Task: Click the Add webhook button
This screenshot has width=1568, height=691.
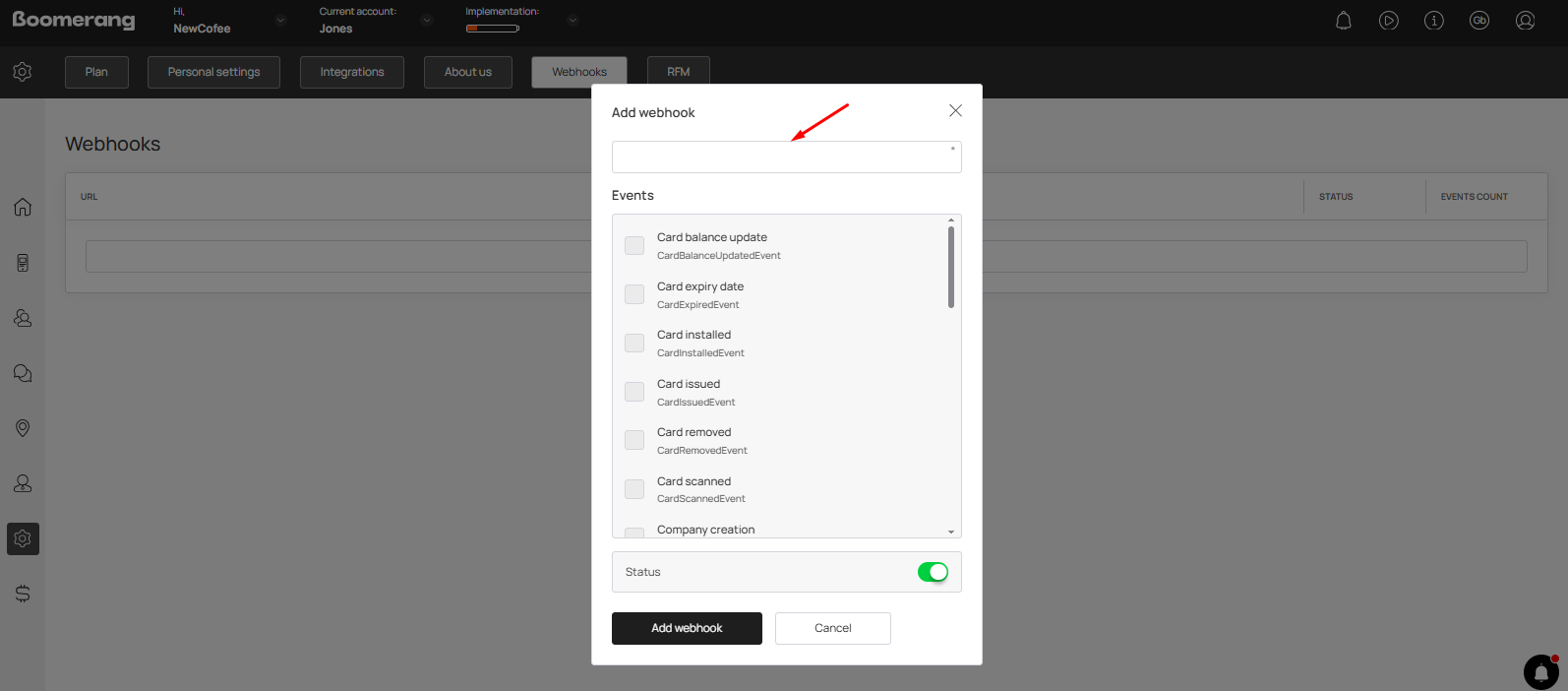Action: tap(687, 628)
